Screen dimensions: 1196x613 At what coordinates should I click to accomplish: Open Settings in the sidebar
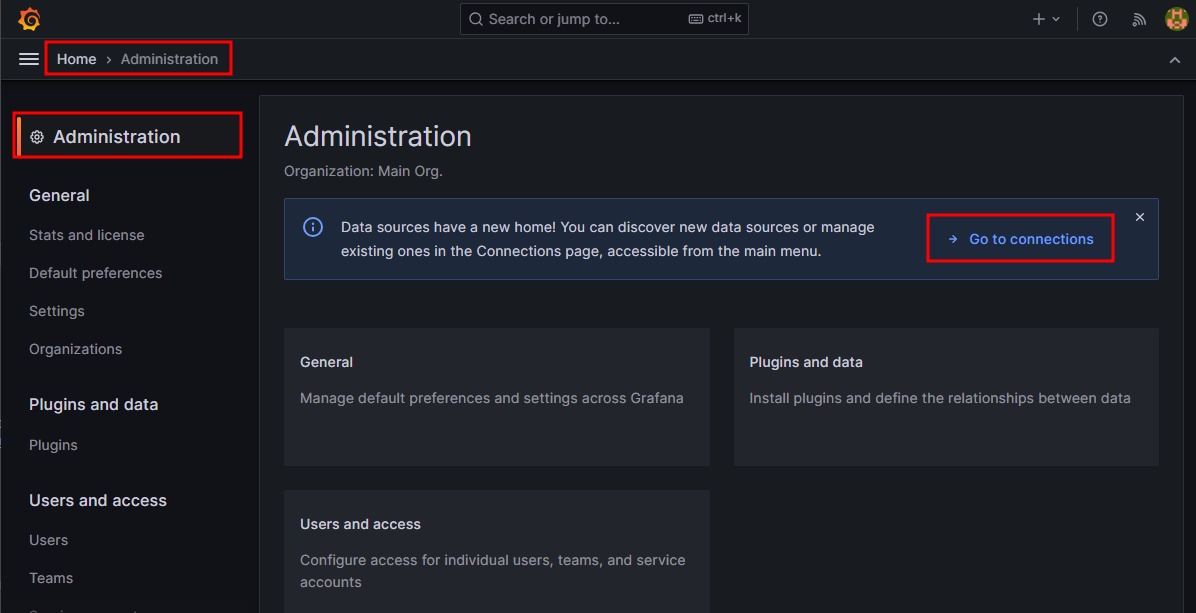(x=56, y=311)
